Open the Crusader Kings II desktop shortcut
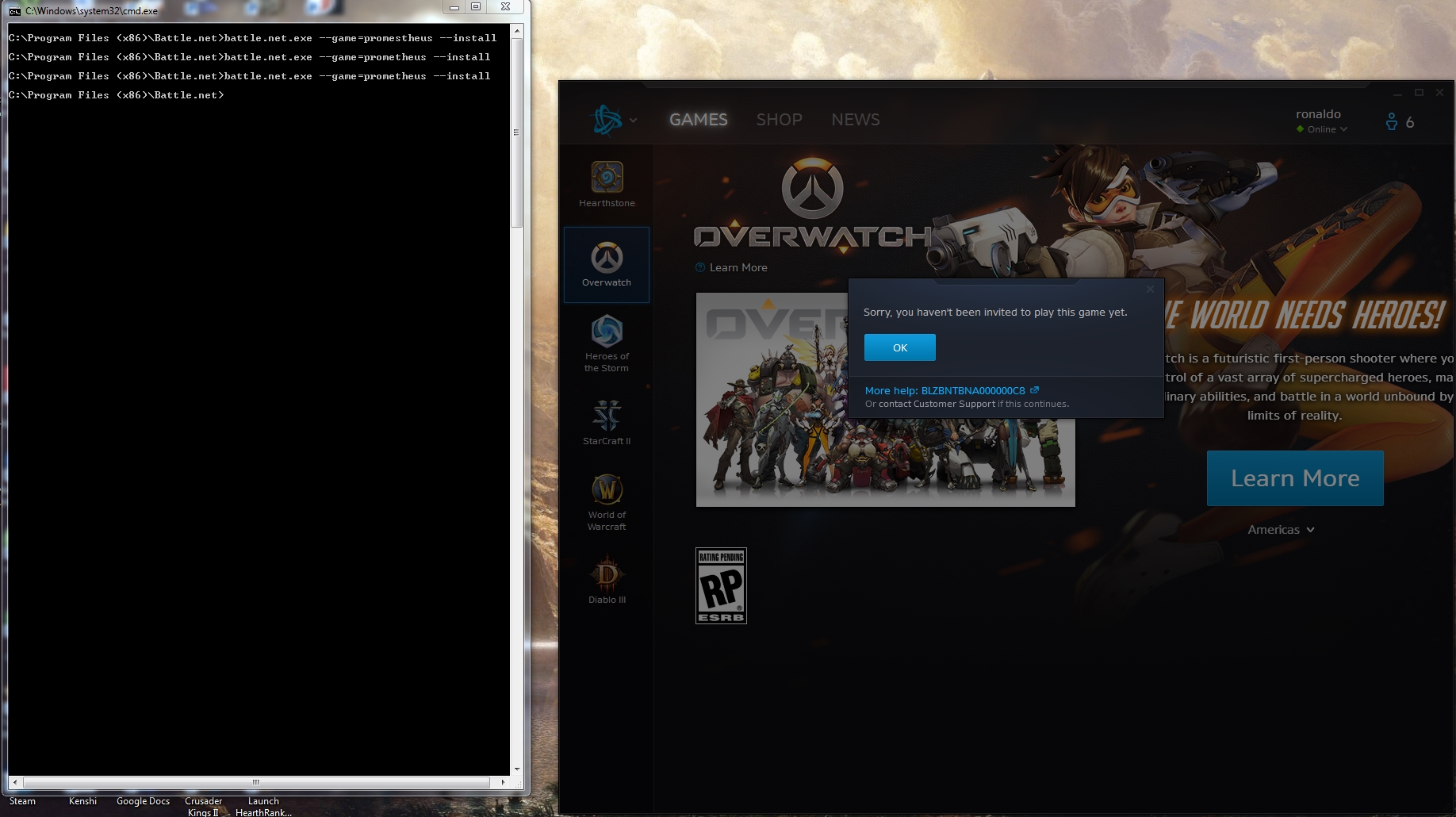This screenshot has width=1456, height=817. [204, 807]
